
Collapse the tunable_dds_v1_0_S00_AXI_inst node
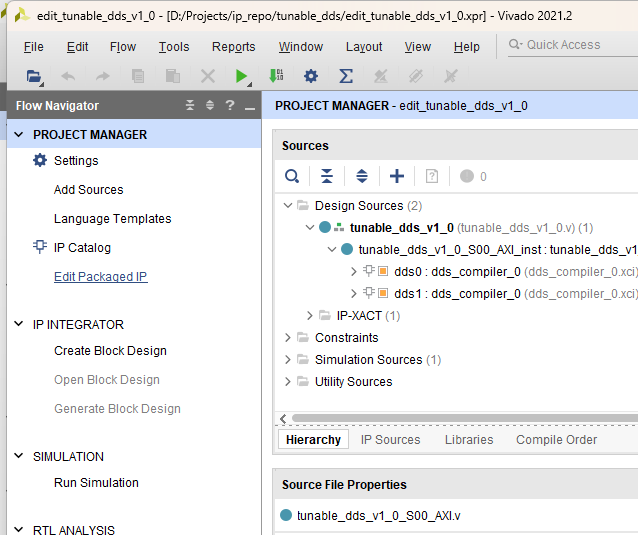[x=332, y=249]
